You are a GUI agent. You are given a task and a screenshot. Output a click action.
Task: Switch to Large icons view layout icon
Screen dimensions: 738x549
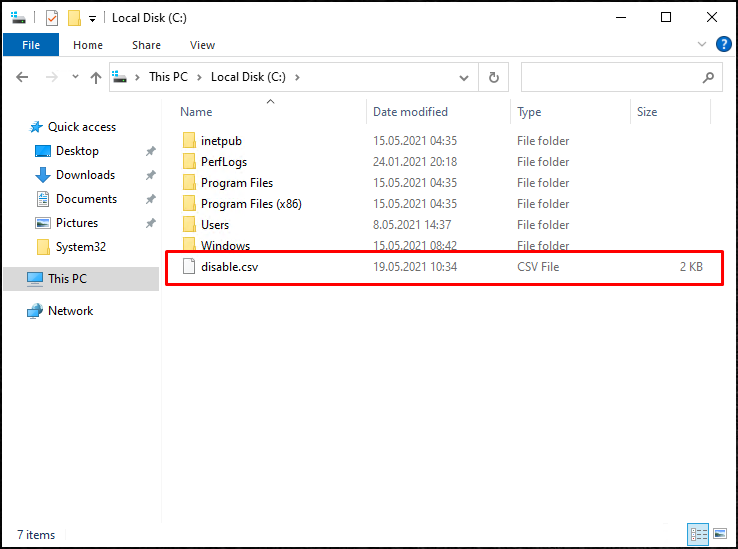point(720,534)
